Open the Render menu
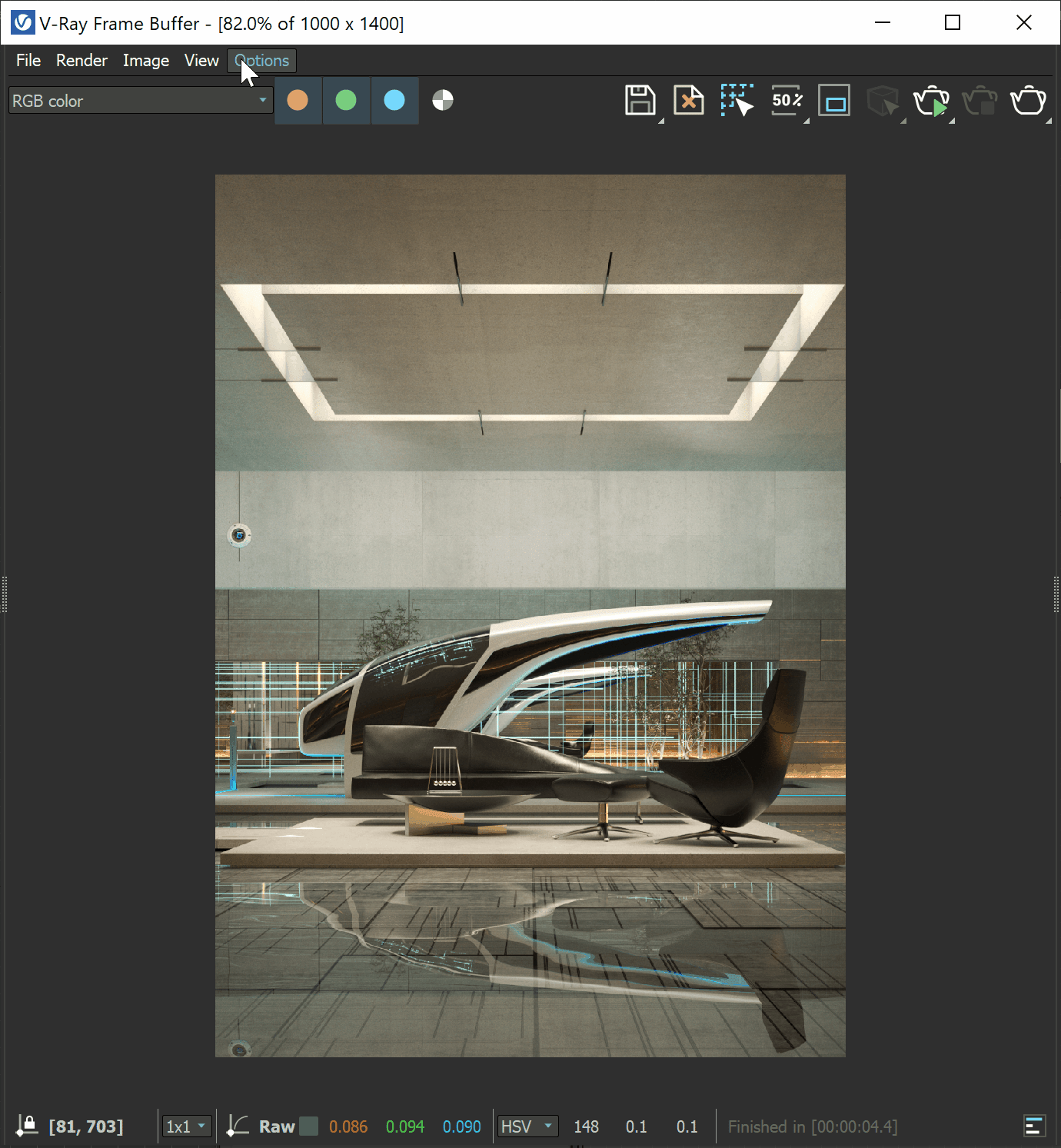This screenshot has height=1148, width=1061. [81, 61]
